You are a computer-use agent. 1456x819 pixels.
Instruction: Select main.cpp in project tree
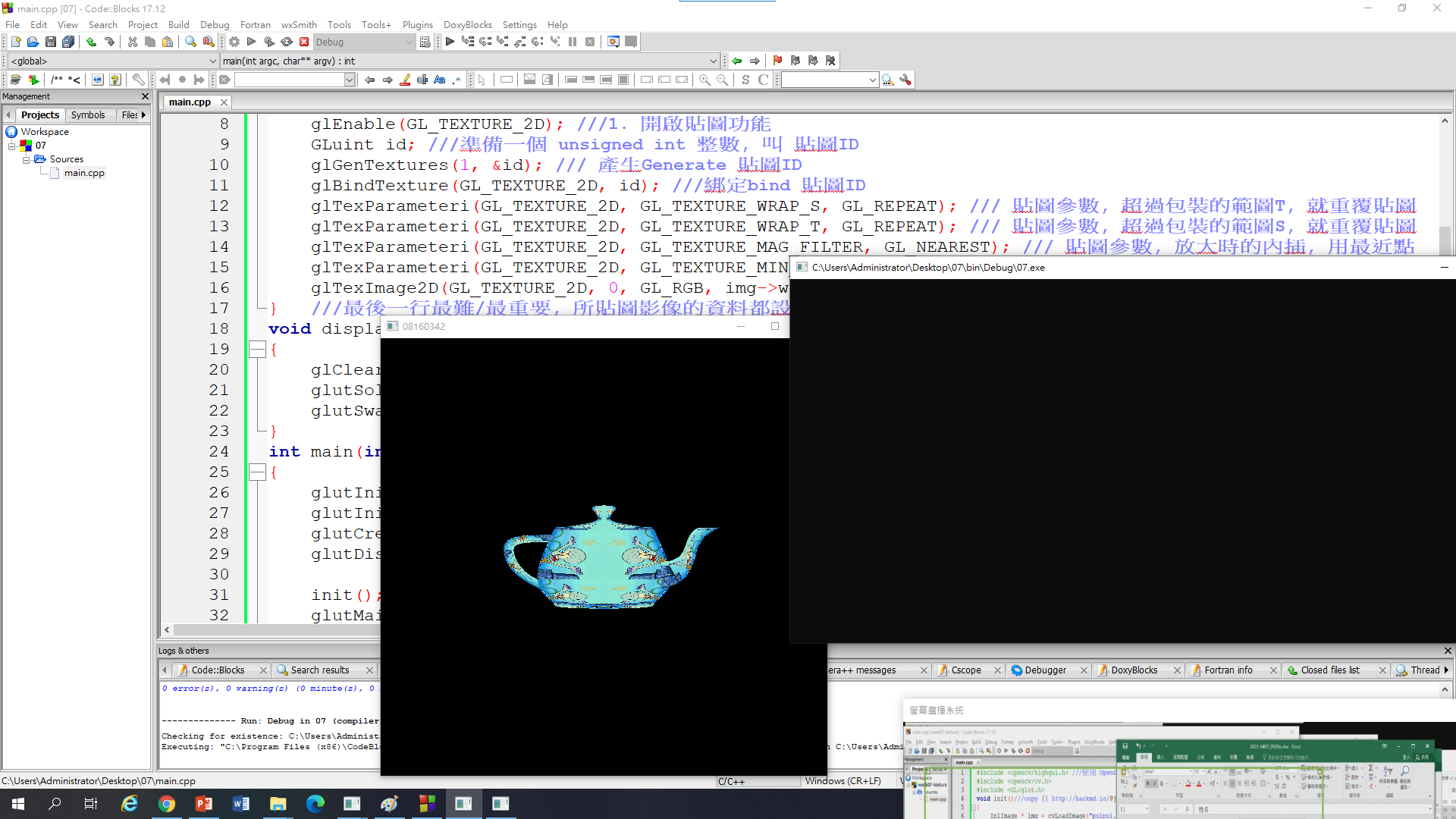coord(84,173)
